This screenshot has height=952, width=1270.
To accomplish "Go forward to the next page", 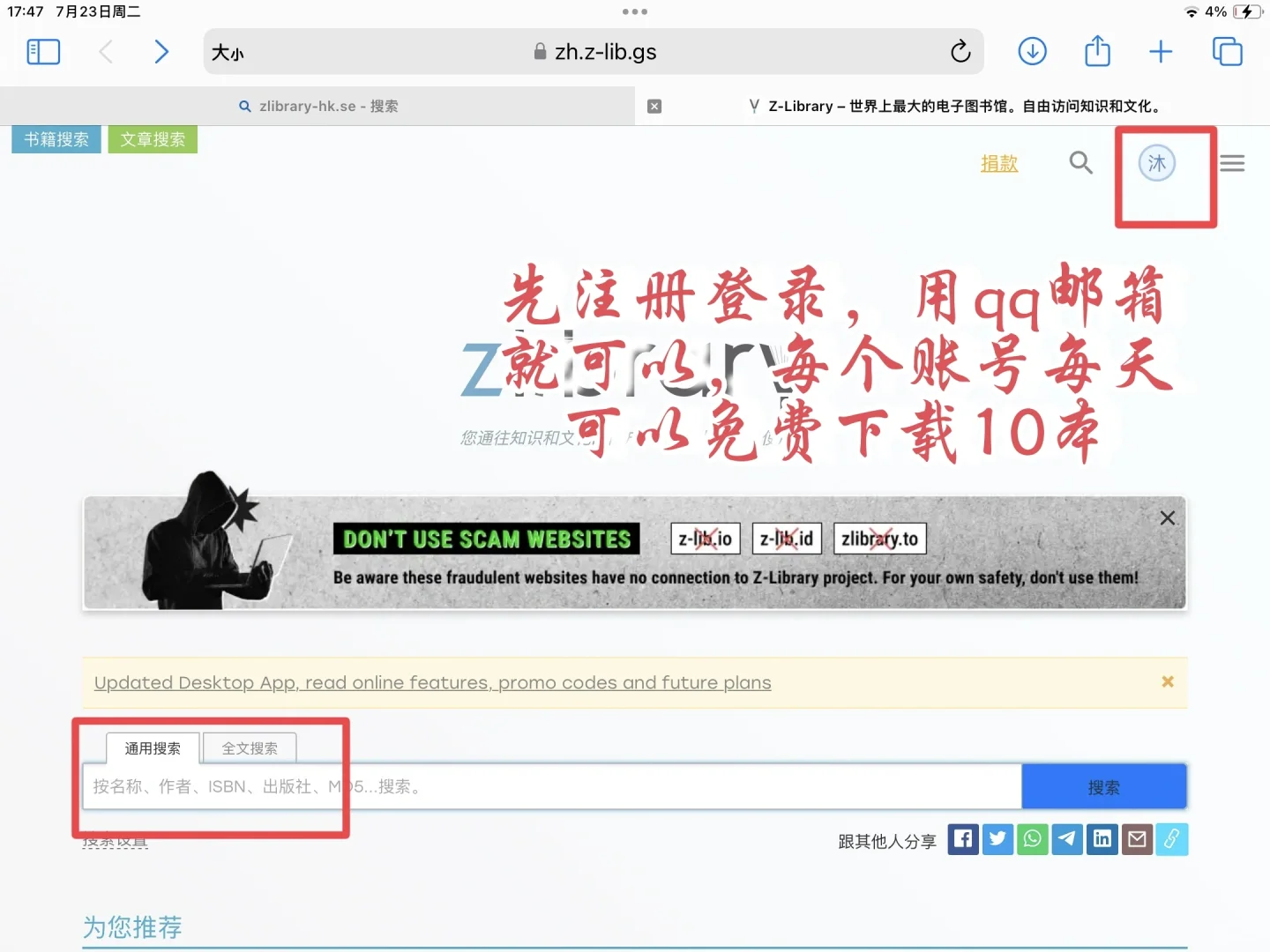I will [x=161, y=52].
